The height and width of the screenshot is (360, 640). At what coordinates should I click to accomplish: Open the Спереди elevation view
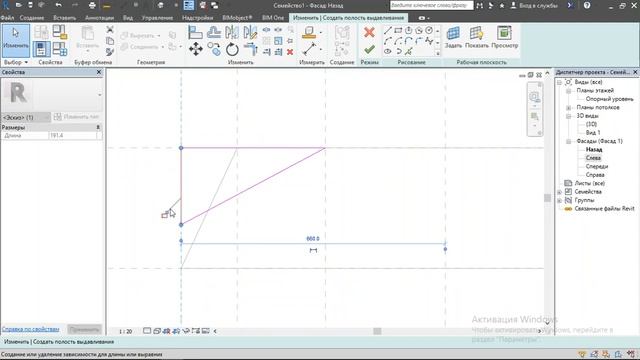pyautogui.click(x=597, y=167)
